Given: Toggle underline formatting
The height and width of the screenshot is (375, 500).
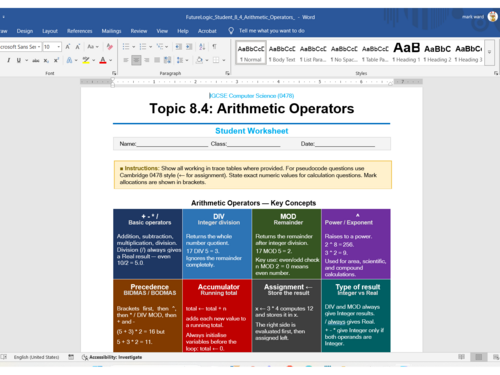Looking at the screenshot, I should click(19, 60).
